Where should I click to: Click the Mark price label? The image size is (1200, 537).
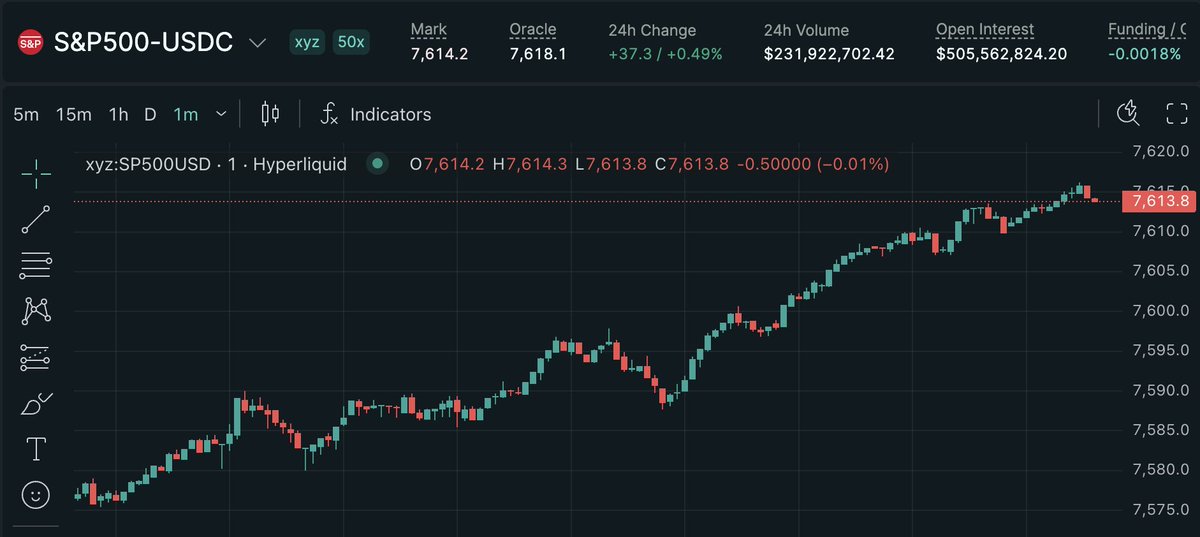pos(429,30)
